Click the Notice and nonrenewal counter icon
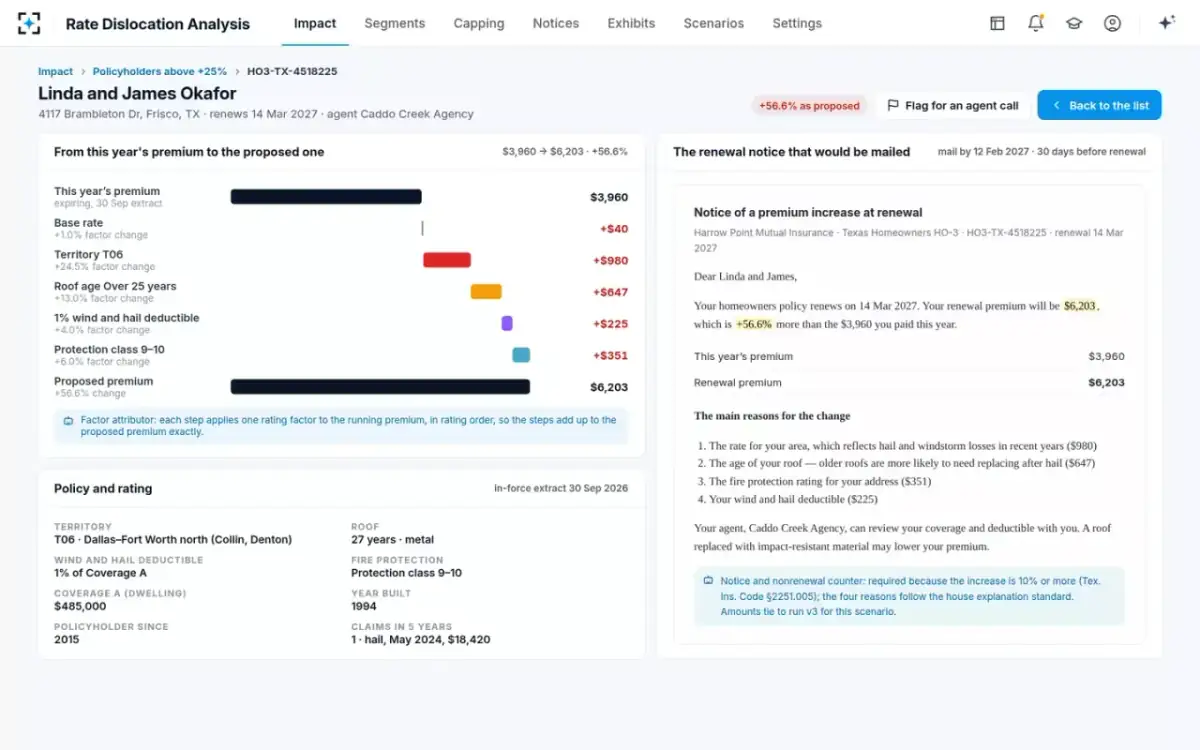Image resolution: width=1200 pixels, height=750 pixels. point(708,580)
